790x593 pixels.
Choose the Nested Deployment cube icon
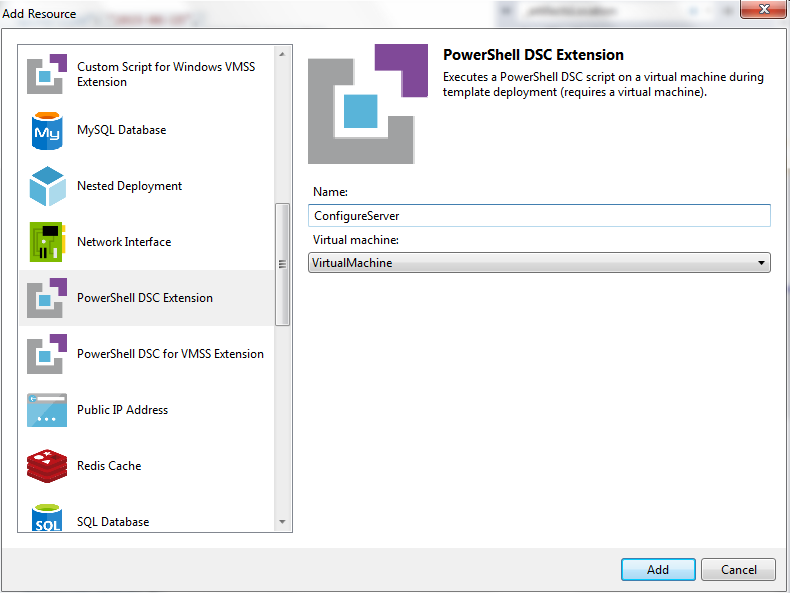pyautogui.click(x=47, y=186)
